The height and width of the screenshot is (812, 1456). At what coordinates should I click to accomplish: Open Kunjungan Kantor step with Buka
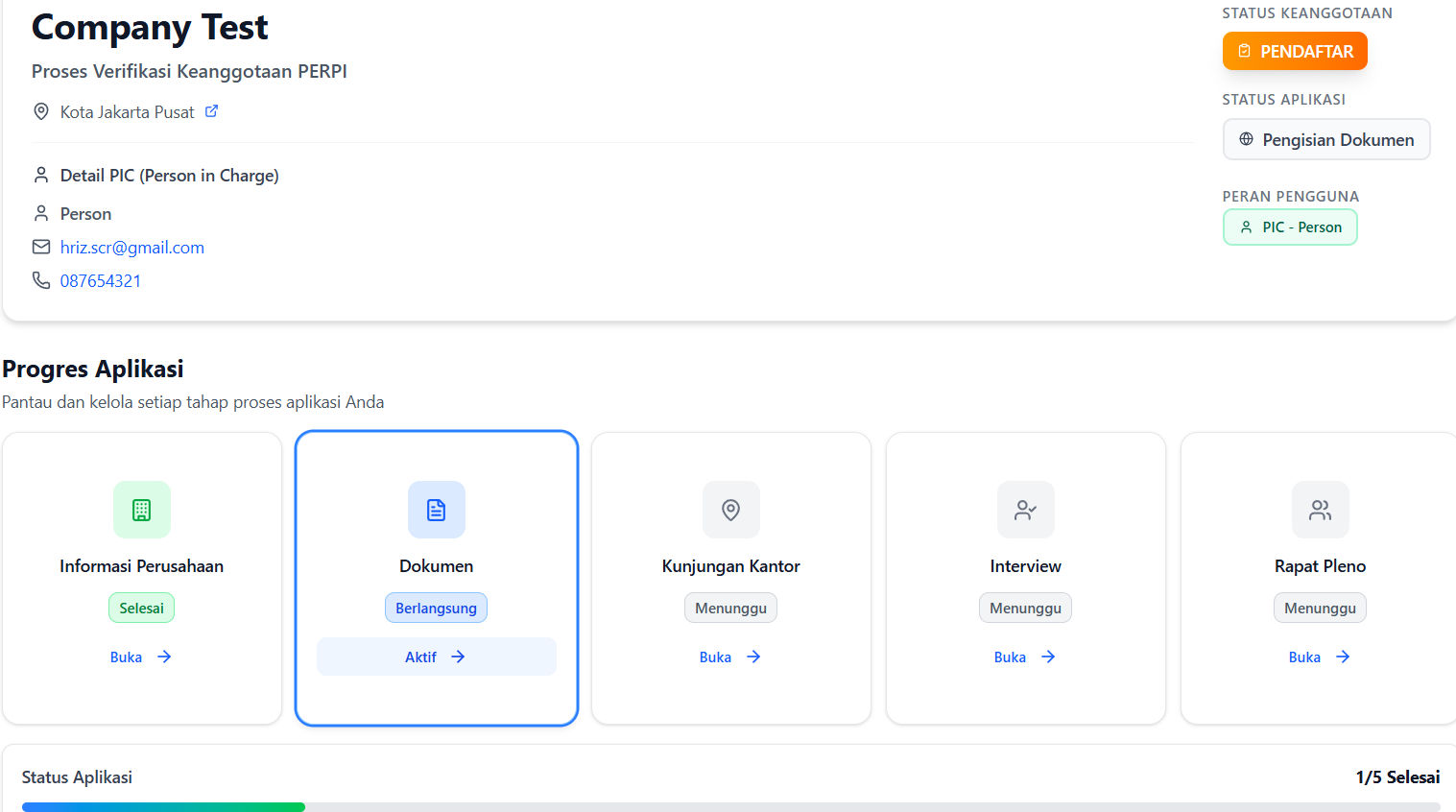point(729,657)
